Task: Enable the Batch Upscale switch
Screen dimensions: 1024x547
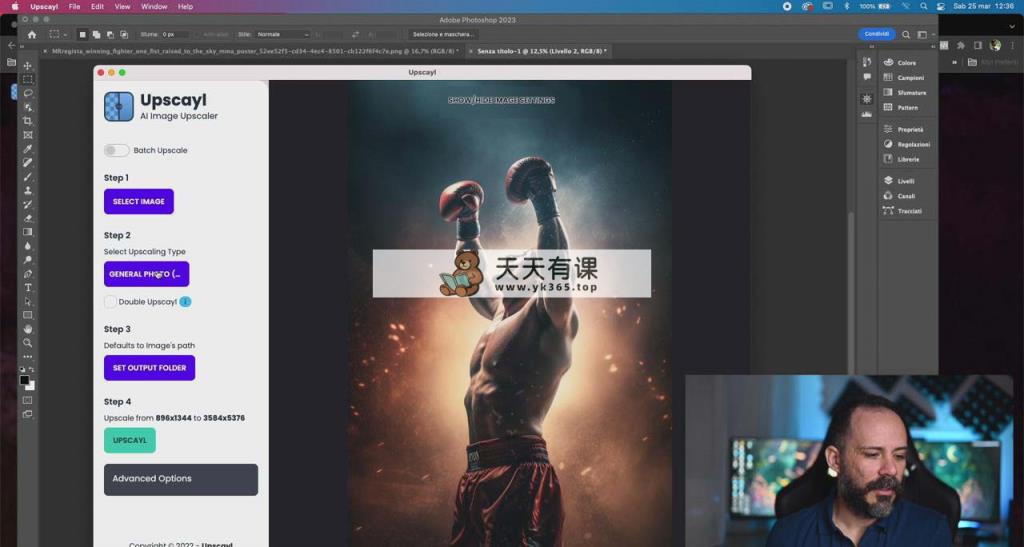Action: click(116, 150)
